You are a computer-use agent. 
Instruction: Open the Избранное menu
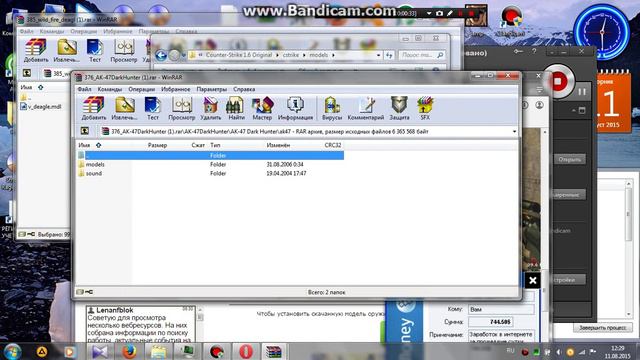pyautogui.click(x=176, y=89)
